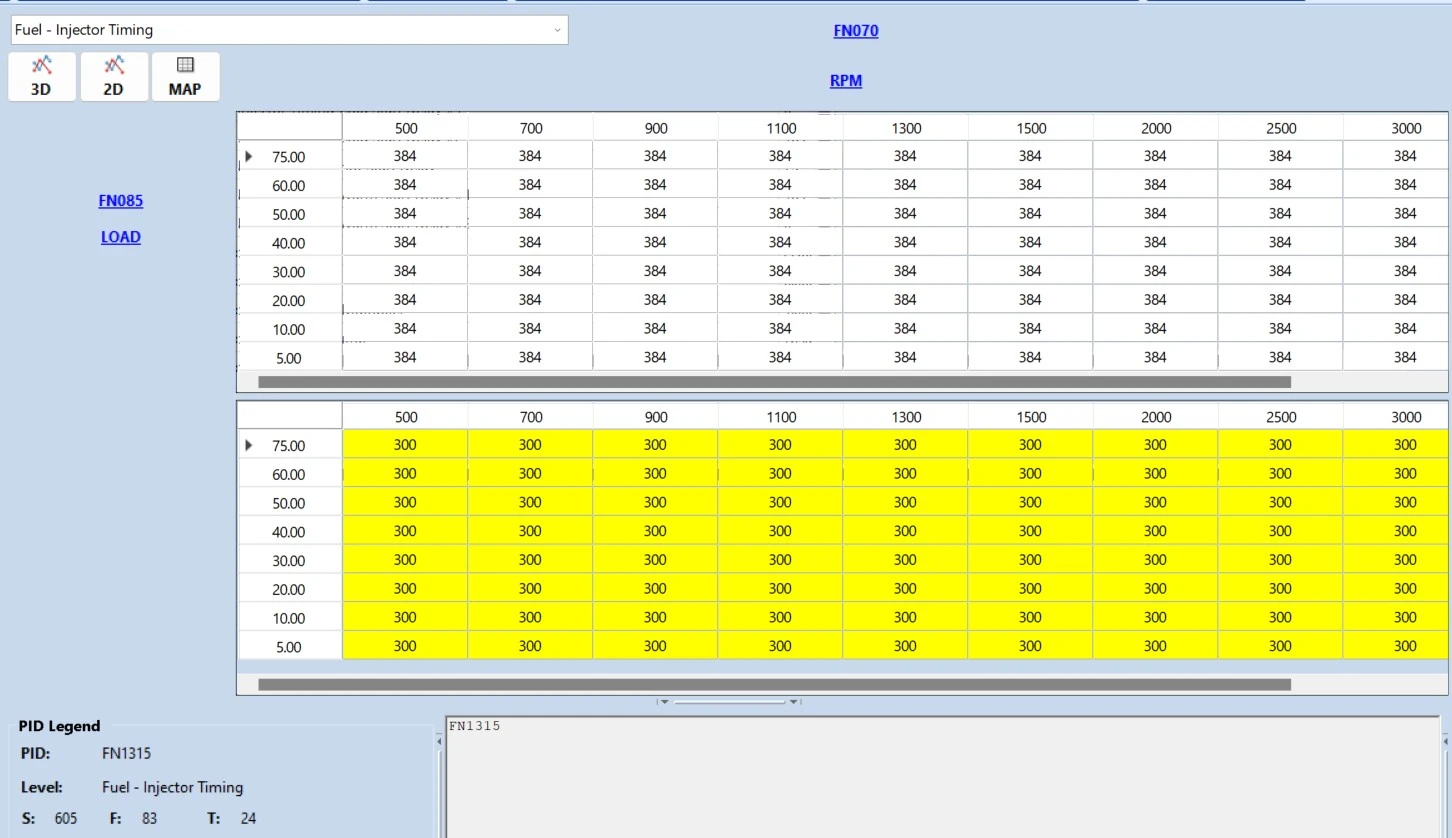Select the 2000 RPM column header in the upper table
1452x838 pixels.
click(x=1155, y=128)
